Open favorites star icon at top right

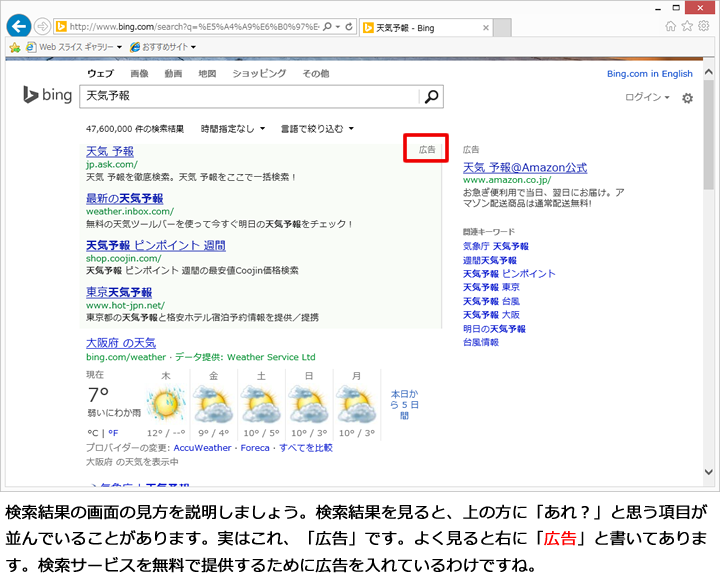click(687, 26)
